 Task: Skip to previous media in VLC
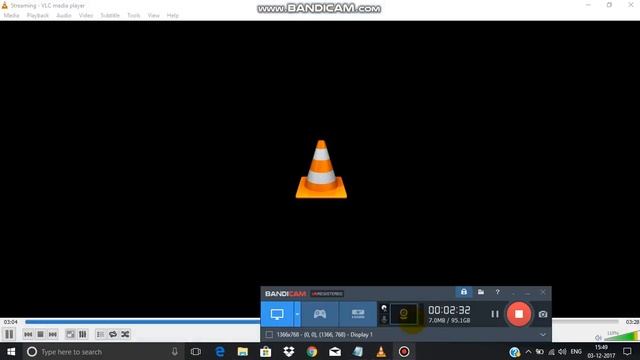tap(28, 334)
